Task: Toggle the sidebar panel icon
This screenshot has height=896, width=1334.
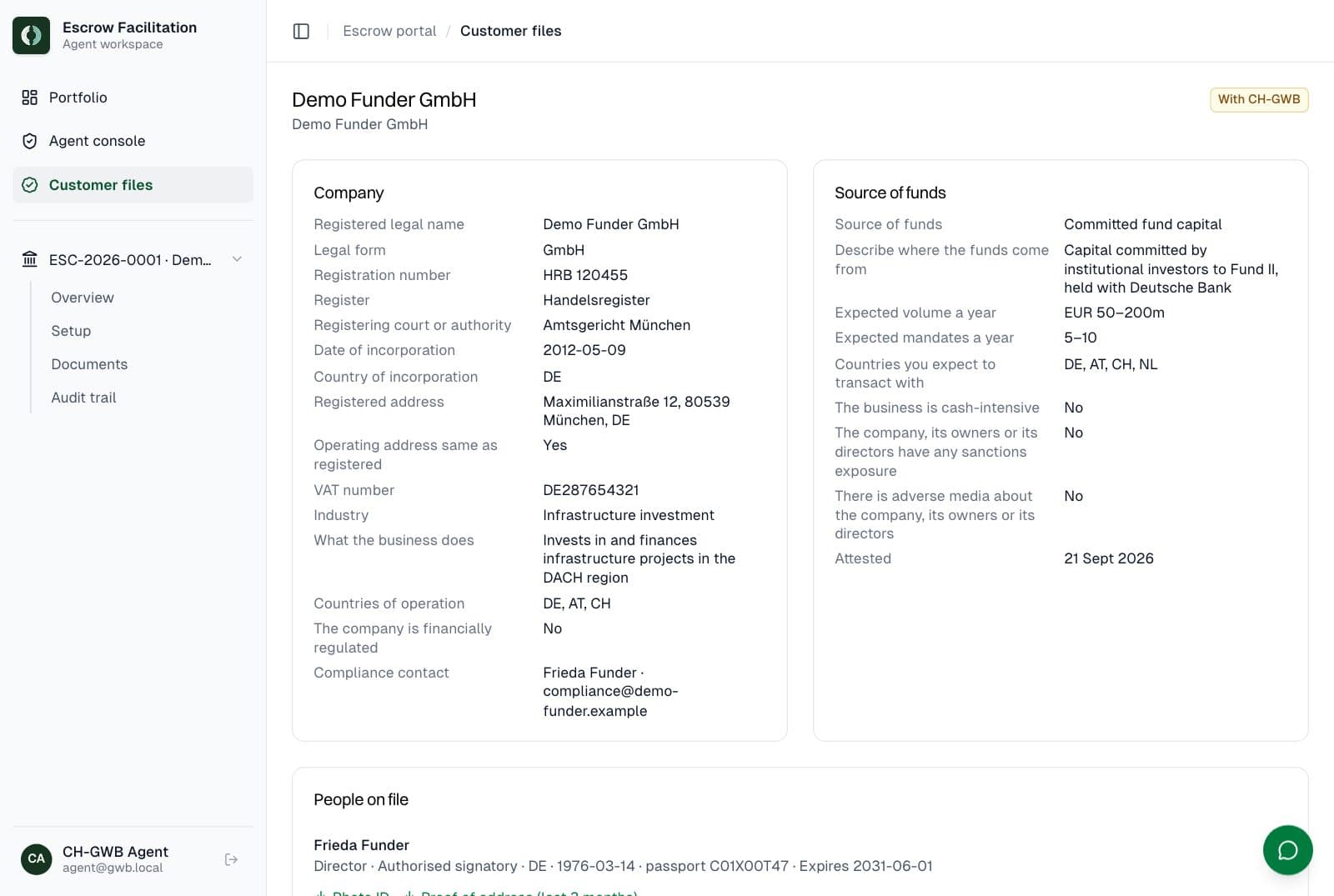Action: 301,31
